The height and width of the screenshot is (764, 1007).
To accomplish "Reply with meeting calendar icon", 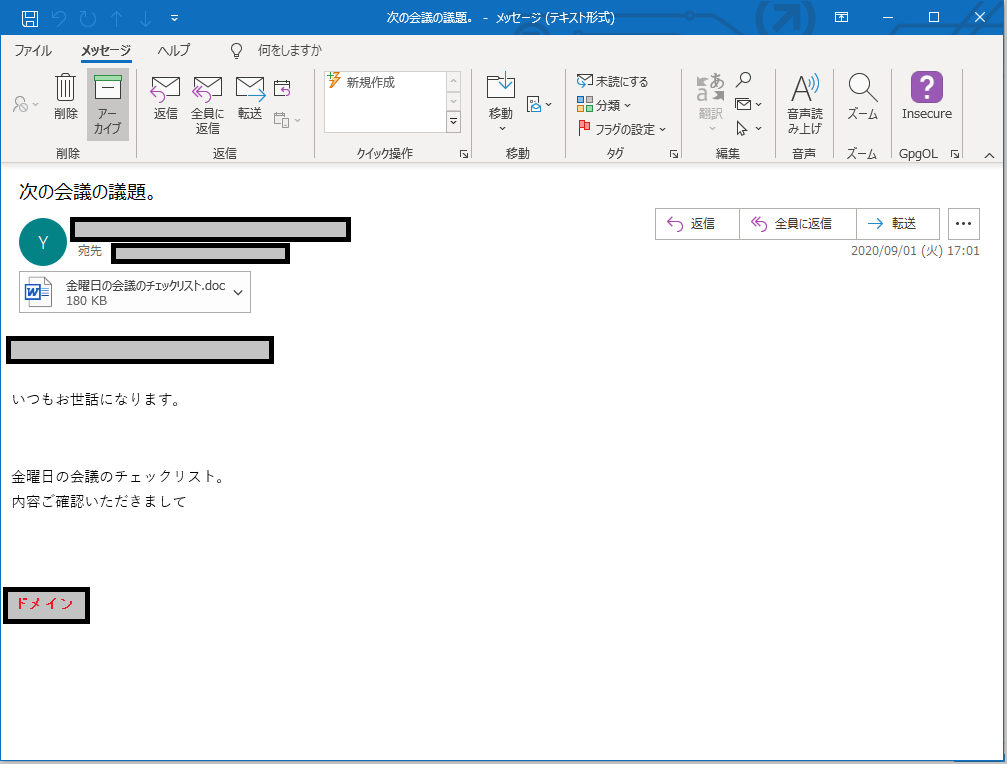I will click(x=282, y=88).
